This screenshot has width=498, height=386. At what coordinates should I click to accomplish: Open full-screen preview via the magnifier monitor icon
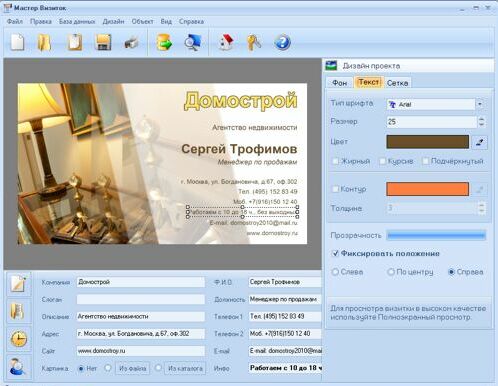pyautogui.click(x=193, y=43)
